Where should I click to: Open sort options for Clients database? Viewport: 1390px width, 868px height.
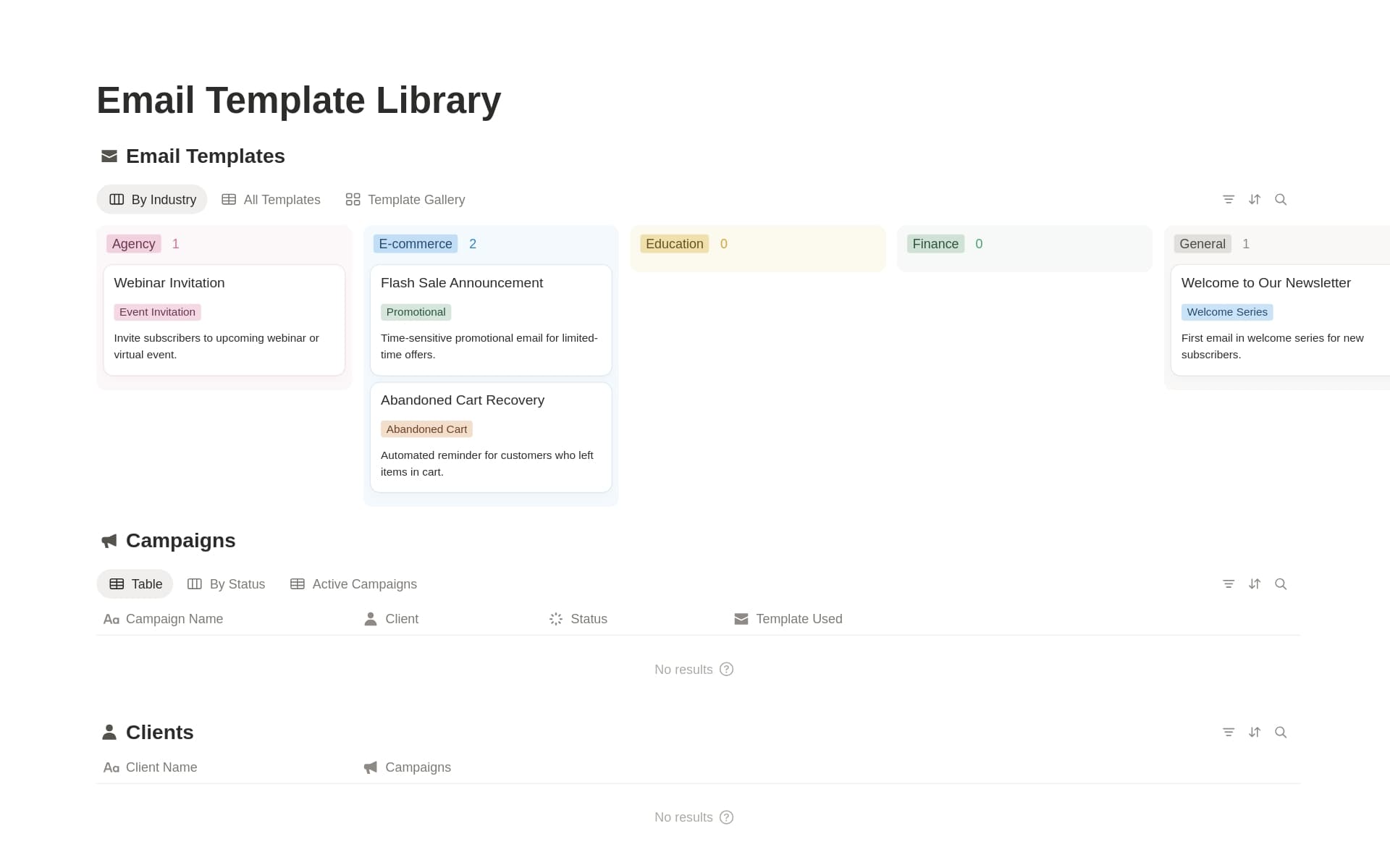coord(1255,732)
